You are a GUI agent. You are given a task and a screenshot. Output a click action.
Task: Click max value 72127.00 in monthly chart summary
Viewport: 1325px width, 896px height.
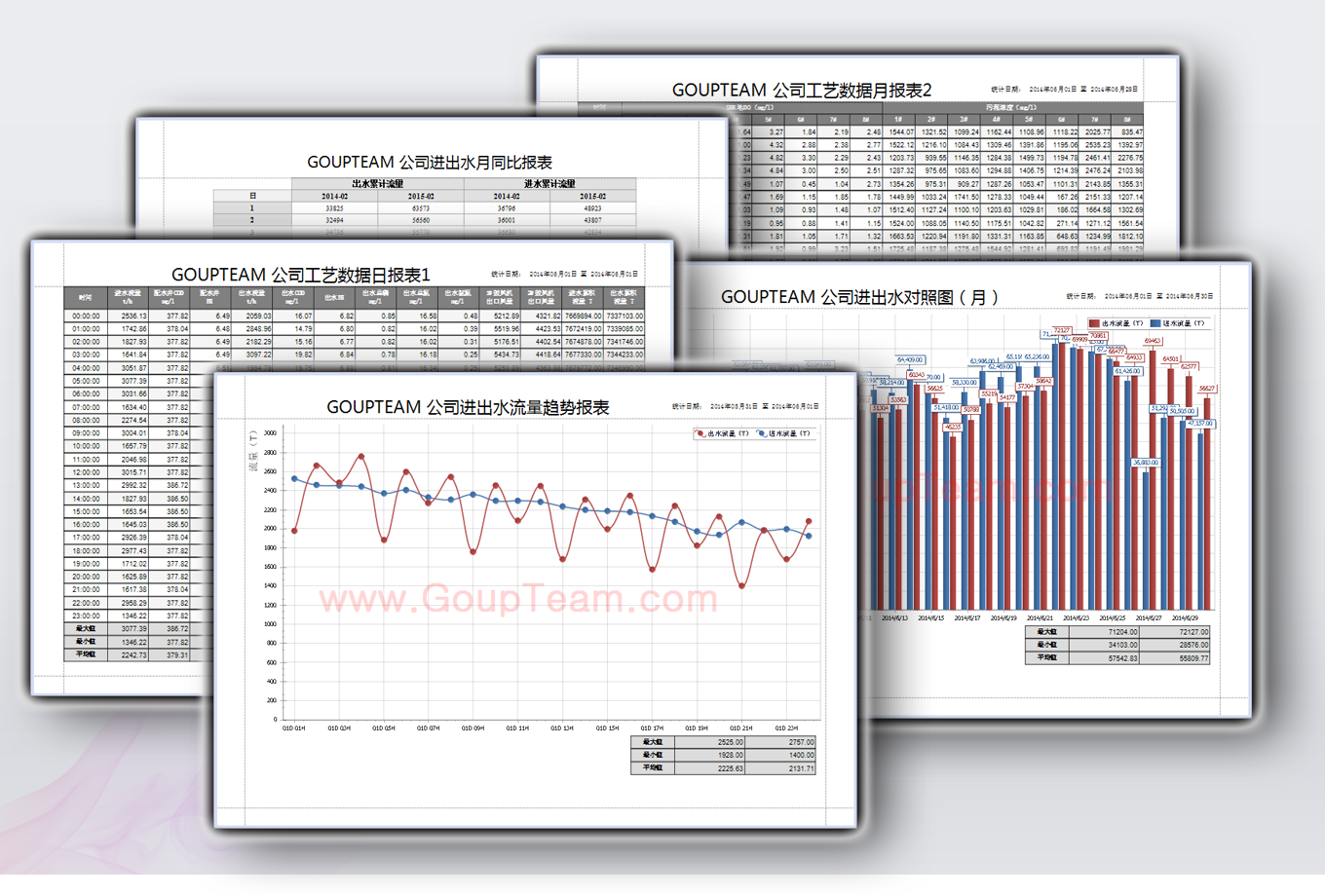(x=1192, y=632)
